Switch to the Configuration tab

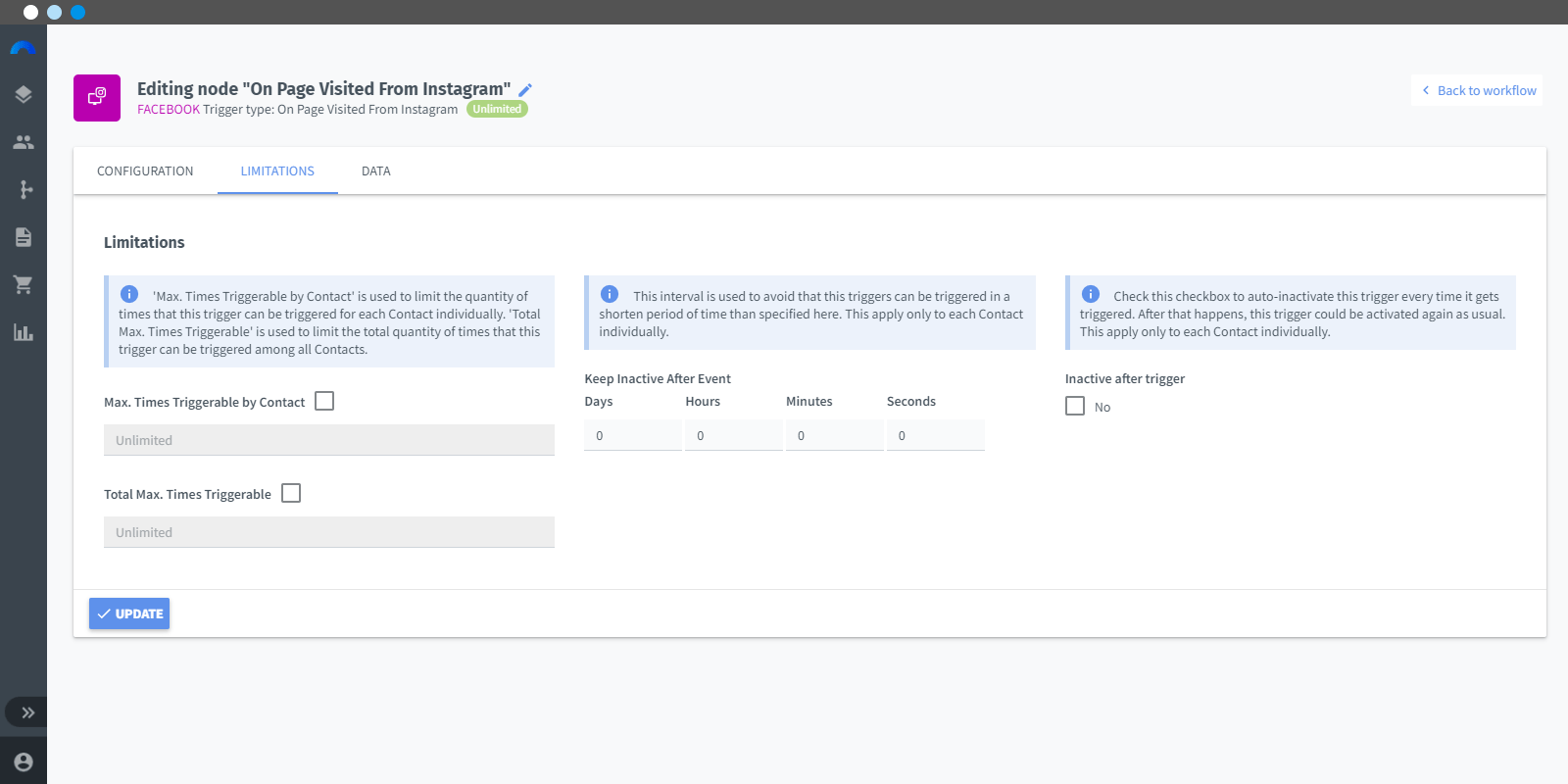pos(145,171)
